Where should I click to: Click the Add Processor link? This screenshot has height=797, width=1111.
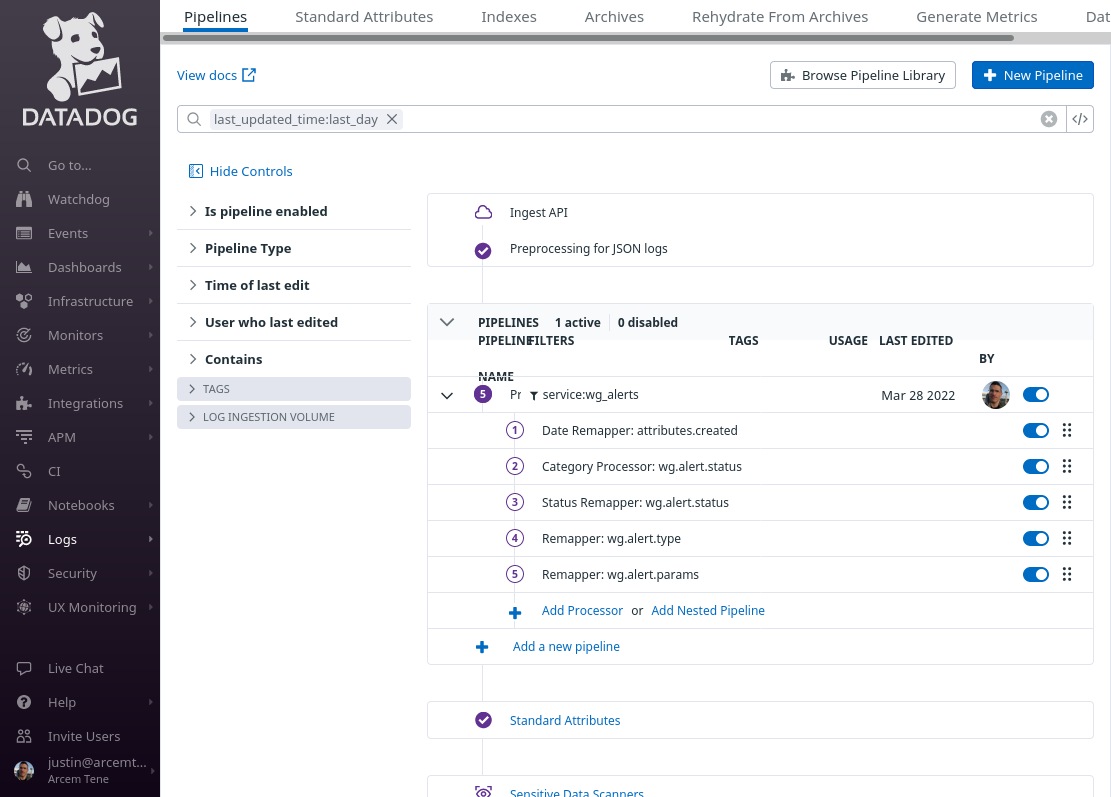tap(582, 611)
